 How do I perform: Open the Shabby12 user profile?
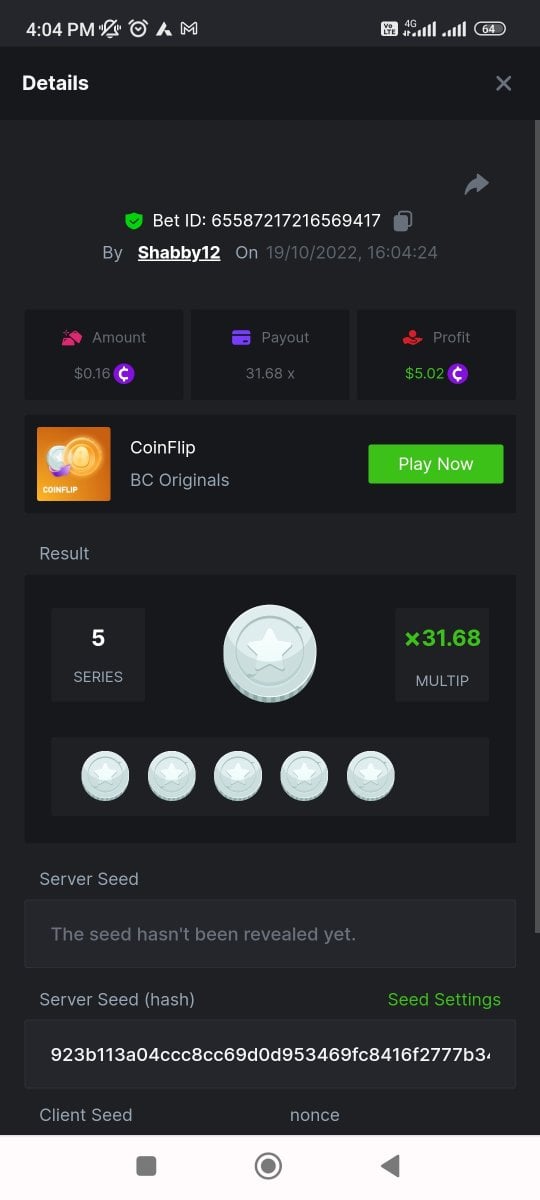click(x=179, y=252)
